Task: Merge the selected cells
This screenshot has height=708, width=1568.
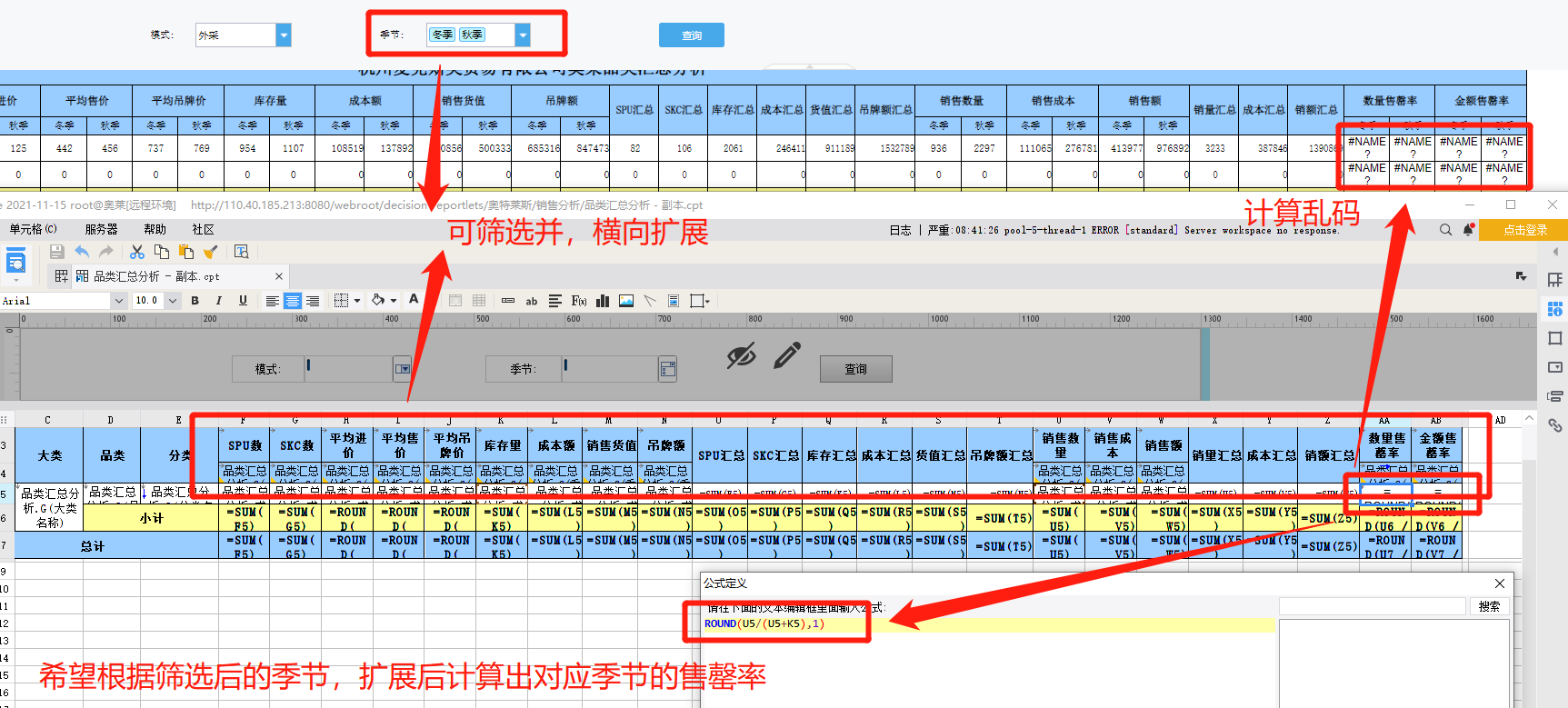Action: pos(455,301)
